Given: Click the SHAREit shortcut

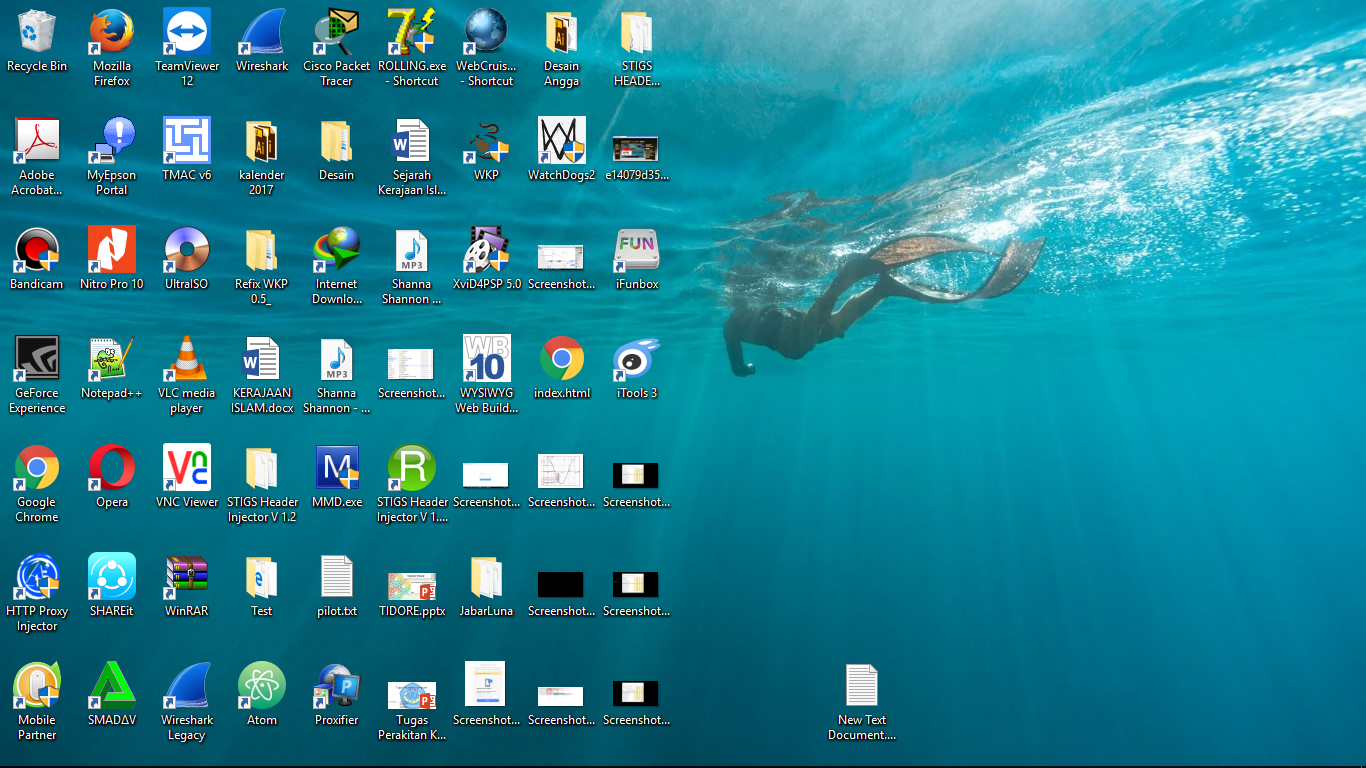Looking at the screenshot, I should [x=112, y=577].
